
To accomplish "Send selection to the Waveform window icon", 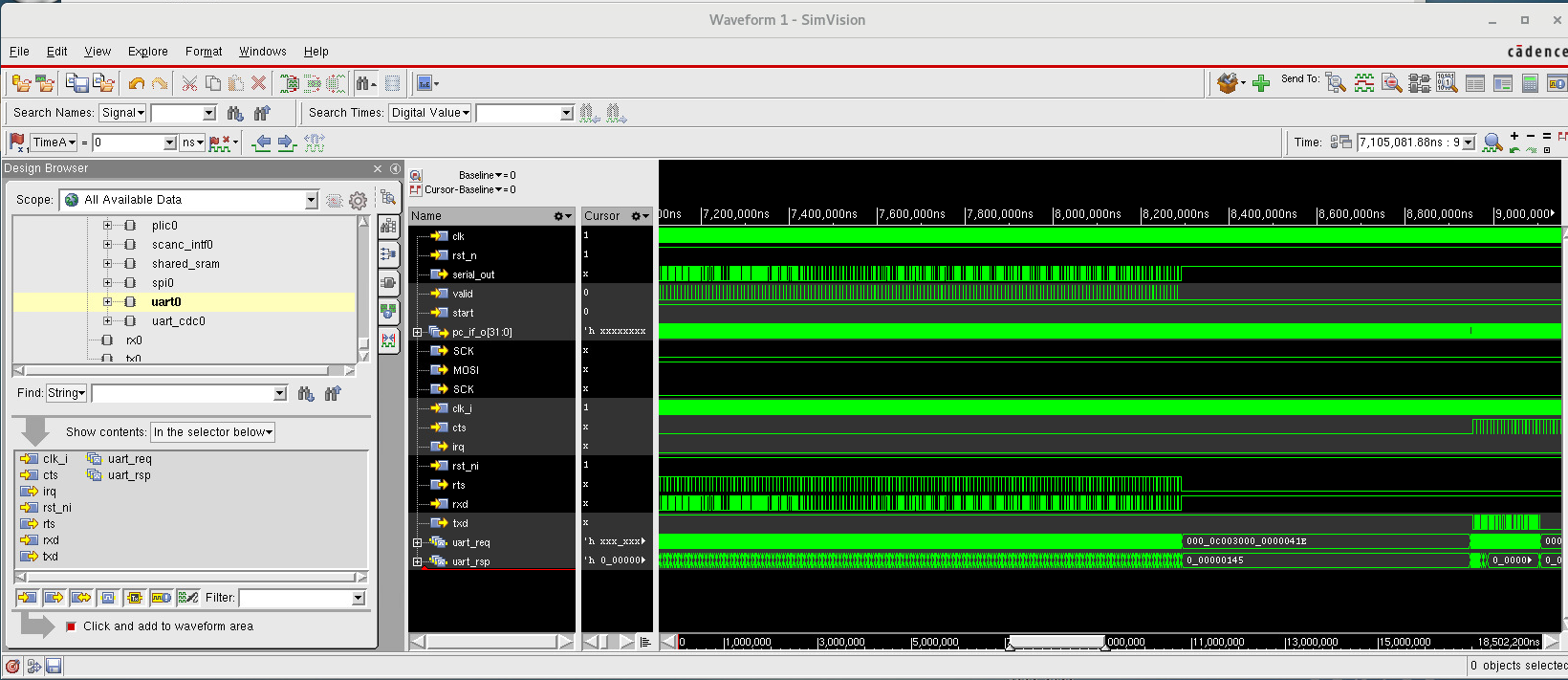I will coord(1363,84).
